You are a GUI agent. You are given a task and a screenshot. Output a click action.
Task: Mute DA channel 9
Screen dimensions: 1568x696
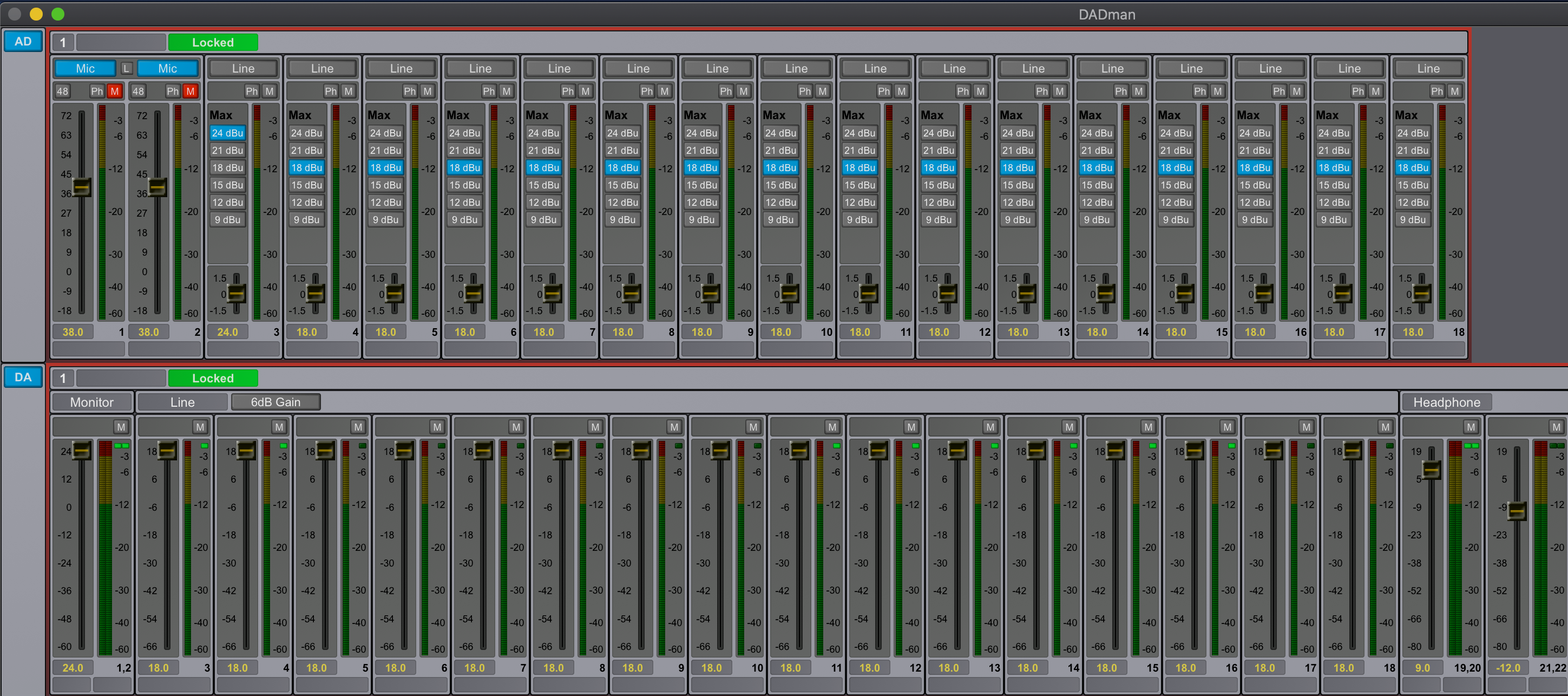(x=674, y=427)
